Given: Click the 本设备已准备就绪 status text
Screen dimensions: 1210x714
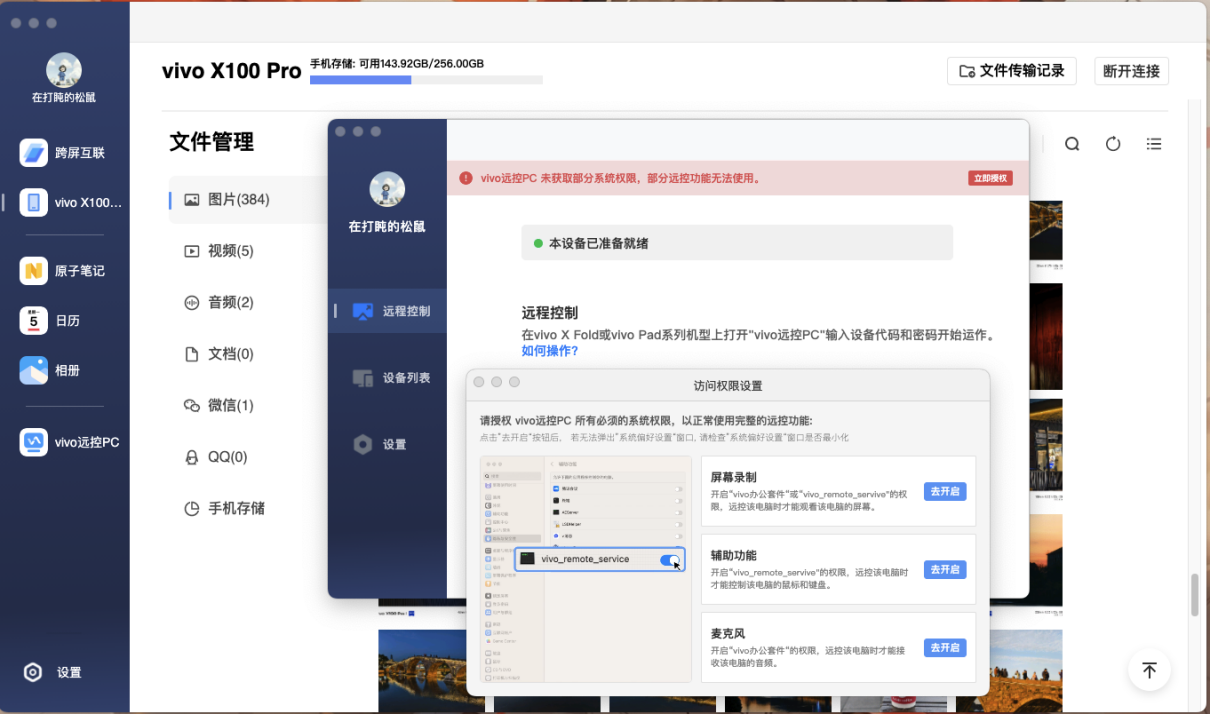Looking at the screenshot, I should [598, 243].
